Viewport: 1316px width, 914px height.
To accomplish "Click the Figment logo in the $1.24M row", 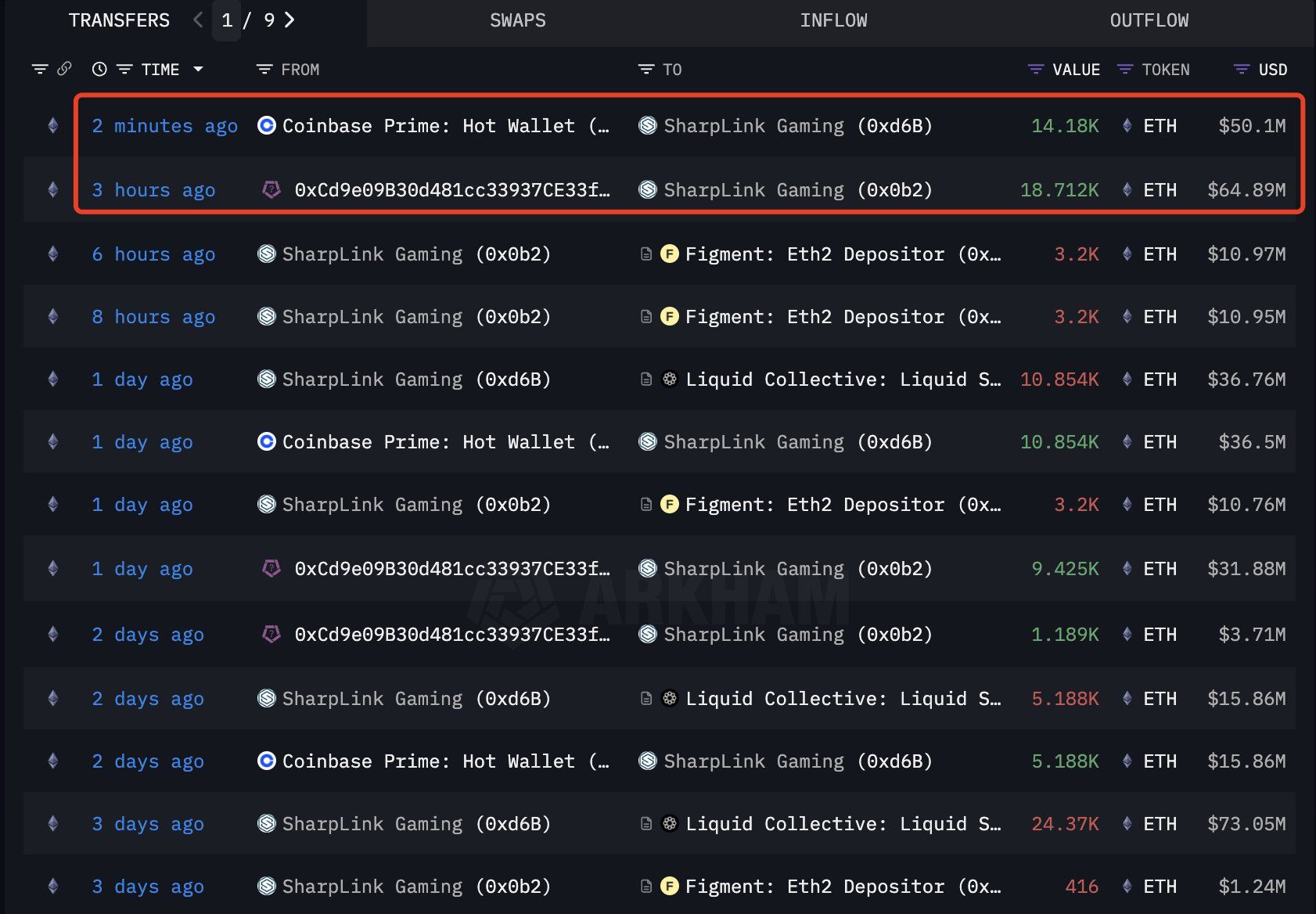I will tap(670, 886).
